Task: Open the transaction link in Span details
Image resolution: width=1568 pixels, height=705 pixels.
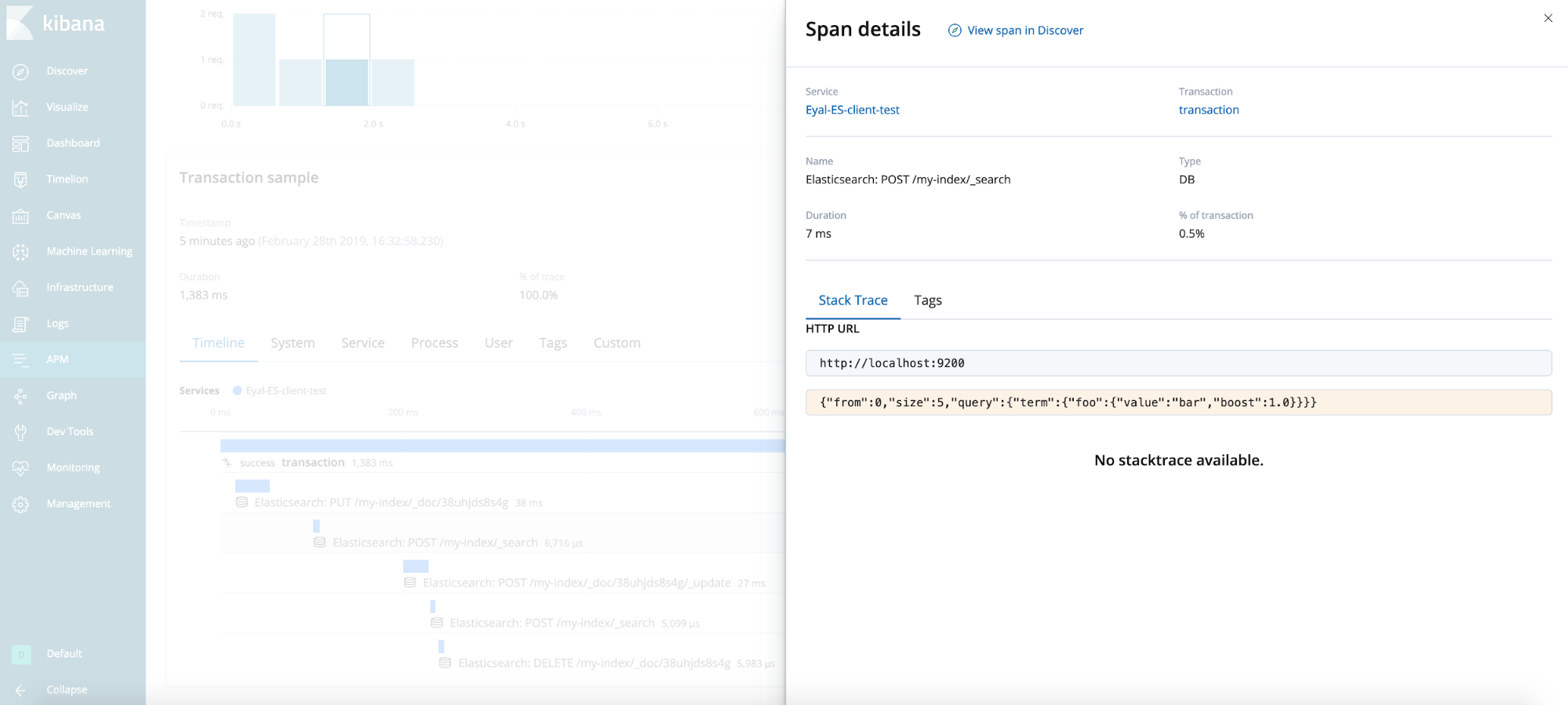Action: pyautogui.click(x=1209, y=110)
